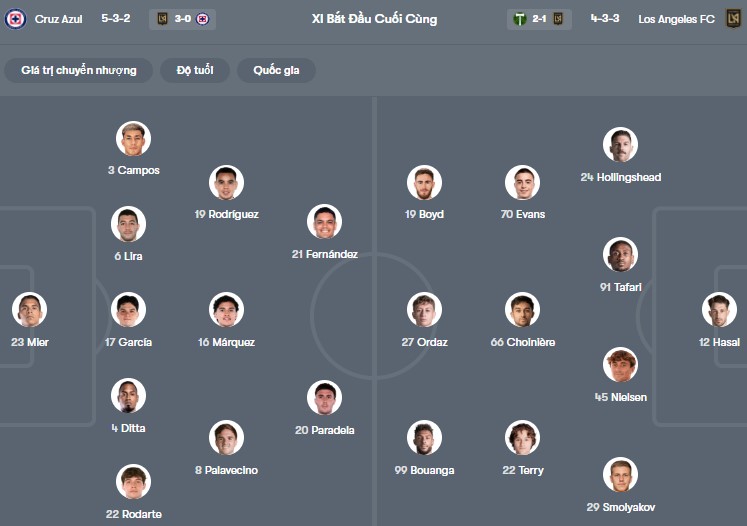
Task: Toggle the Giá trị chuyển nhượng filter
Action: pos(79,70)
